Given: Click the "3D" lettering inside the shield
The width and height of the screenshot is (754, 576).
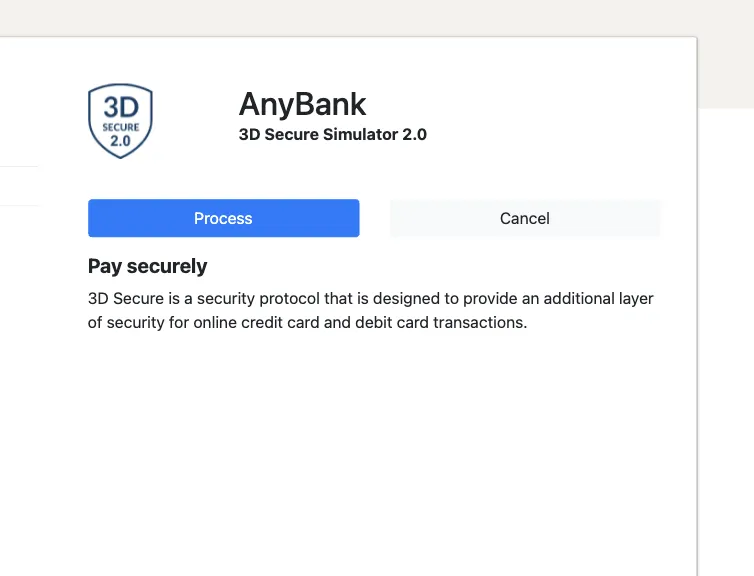Looking at the screenshot, I should [120, 108].
